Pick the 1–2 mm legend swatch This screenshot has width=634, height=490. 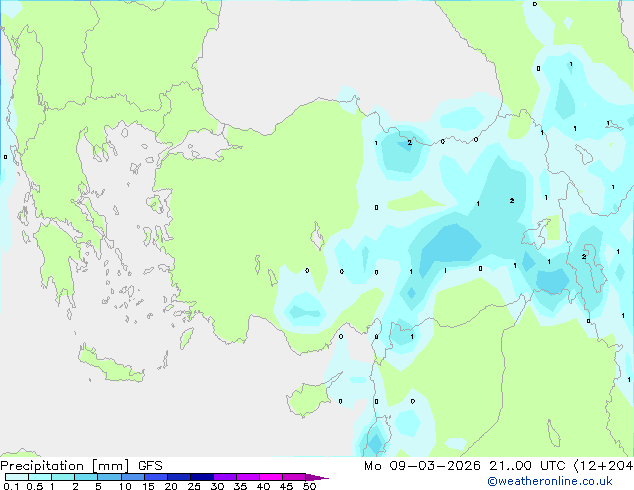point(63,477)
